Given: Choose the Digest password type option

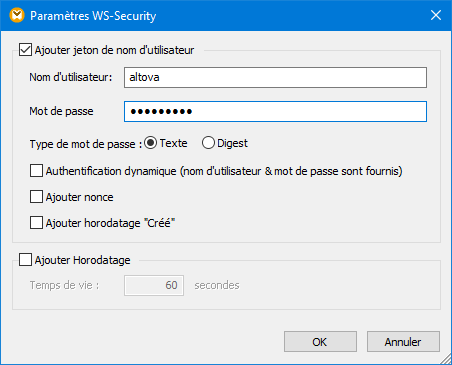Looking at the screenshot, I should click(208, 143).
